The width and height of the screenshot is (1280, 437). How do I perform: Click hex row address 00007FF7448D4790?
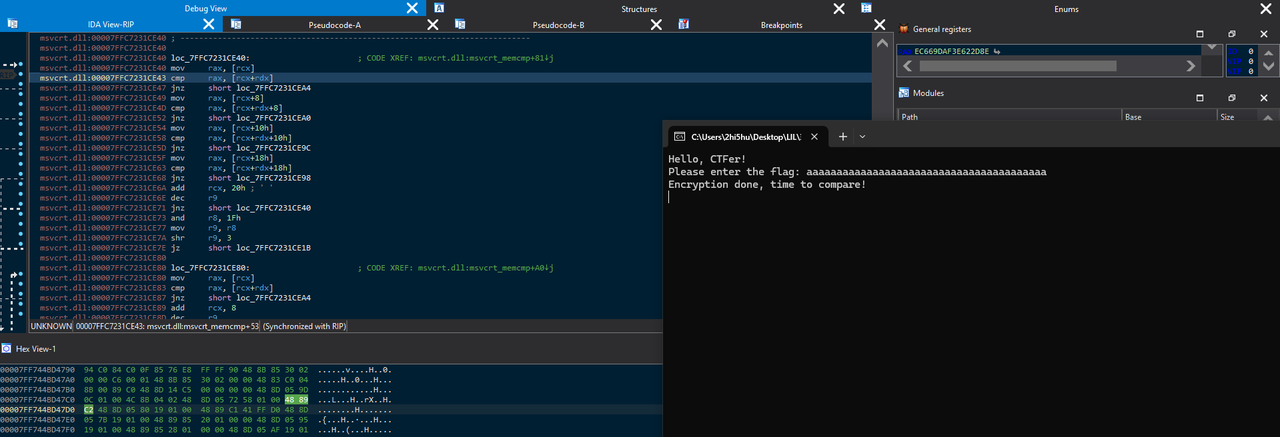39,369
